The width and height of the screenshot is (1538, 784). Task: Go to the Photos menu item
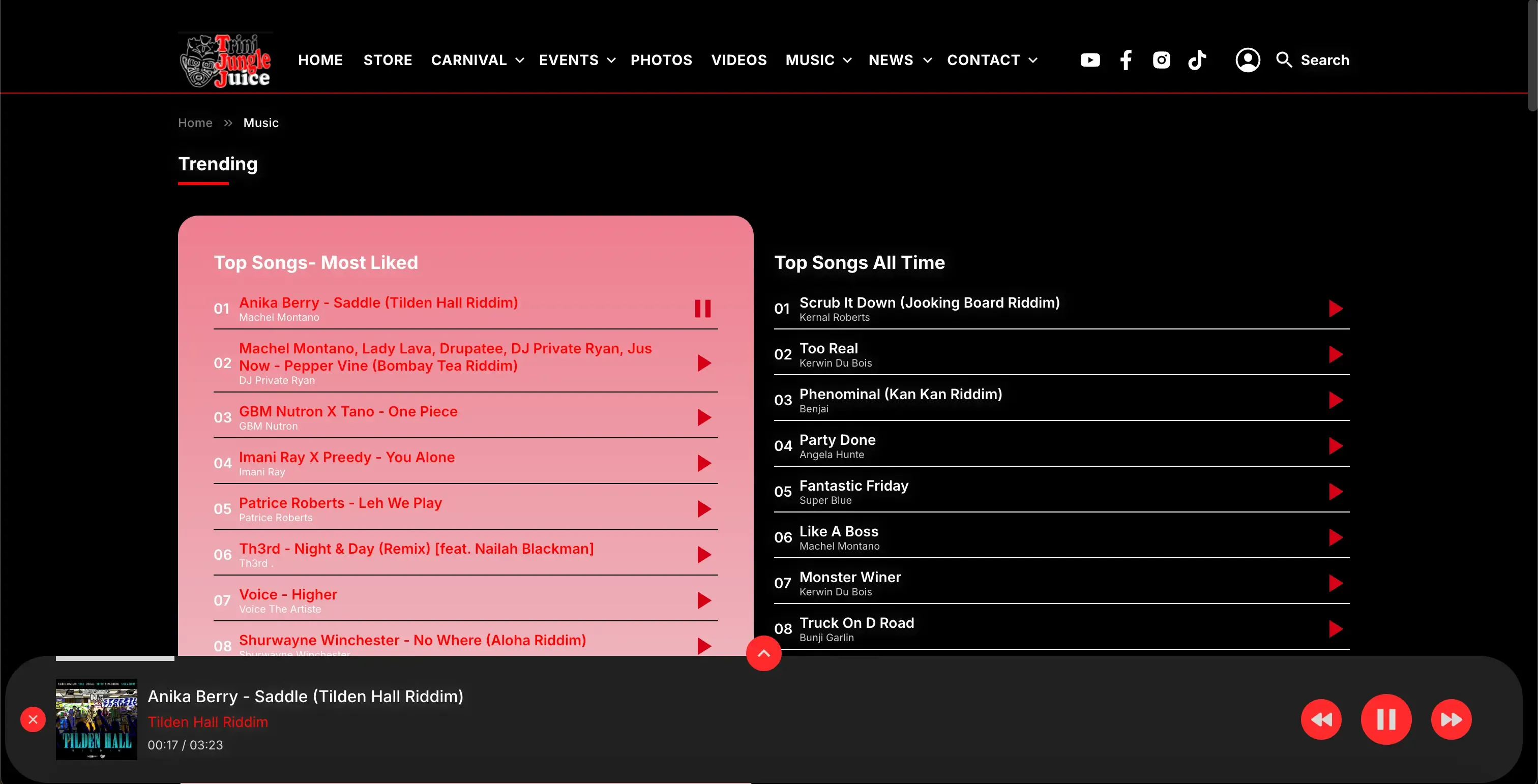pyautogui.click(x=661, y=61)
